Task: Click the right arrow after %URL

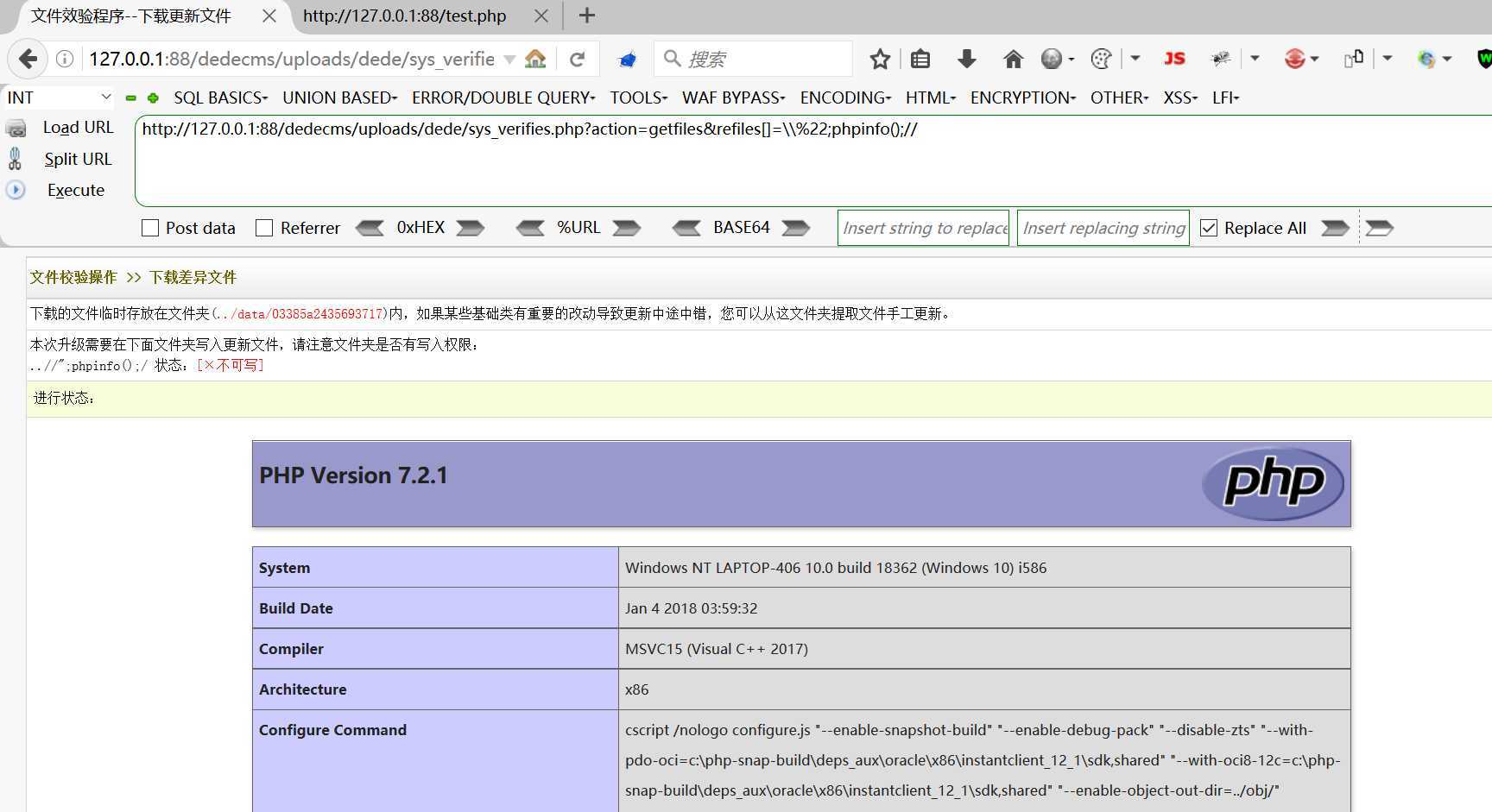Action: tap(627, 228)
